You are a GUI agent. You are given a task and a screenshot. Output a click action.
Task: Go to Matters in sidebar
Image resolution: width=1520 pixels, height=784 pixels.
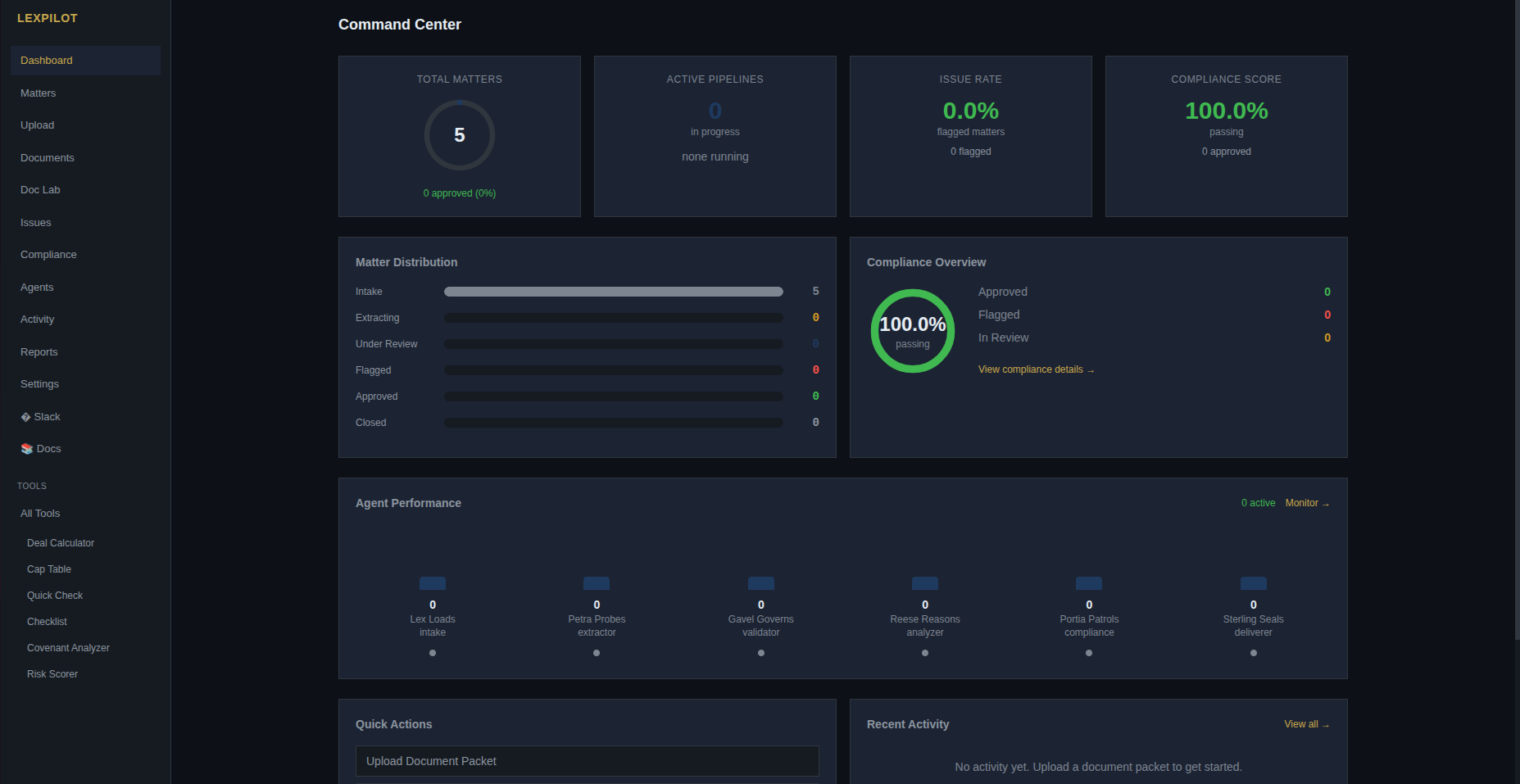coord(85,93)
